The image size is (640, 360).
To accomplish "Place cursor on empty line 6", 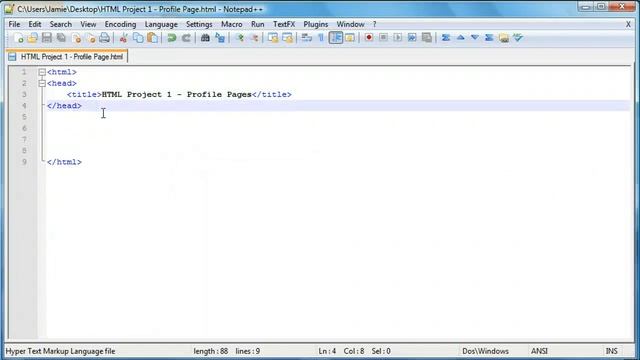I will (x=338, y=128).
